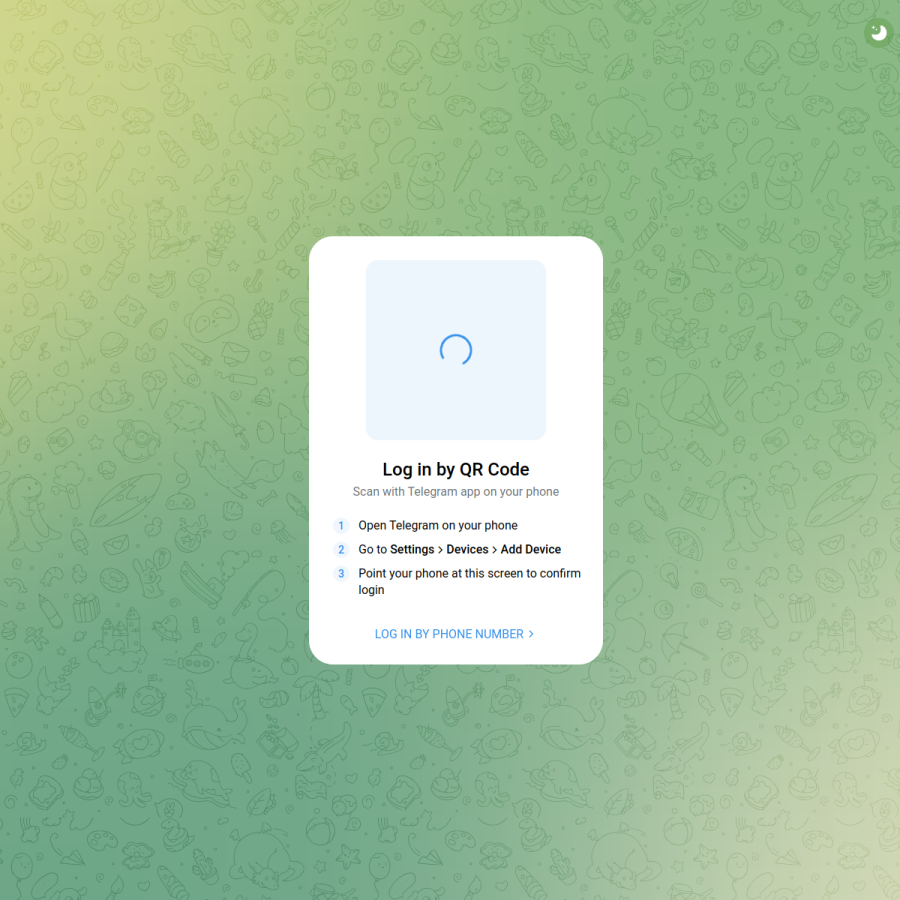Click the step number 2 badge

[x=341, y=549]
